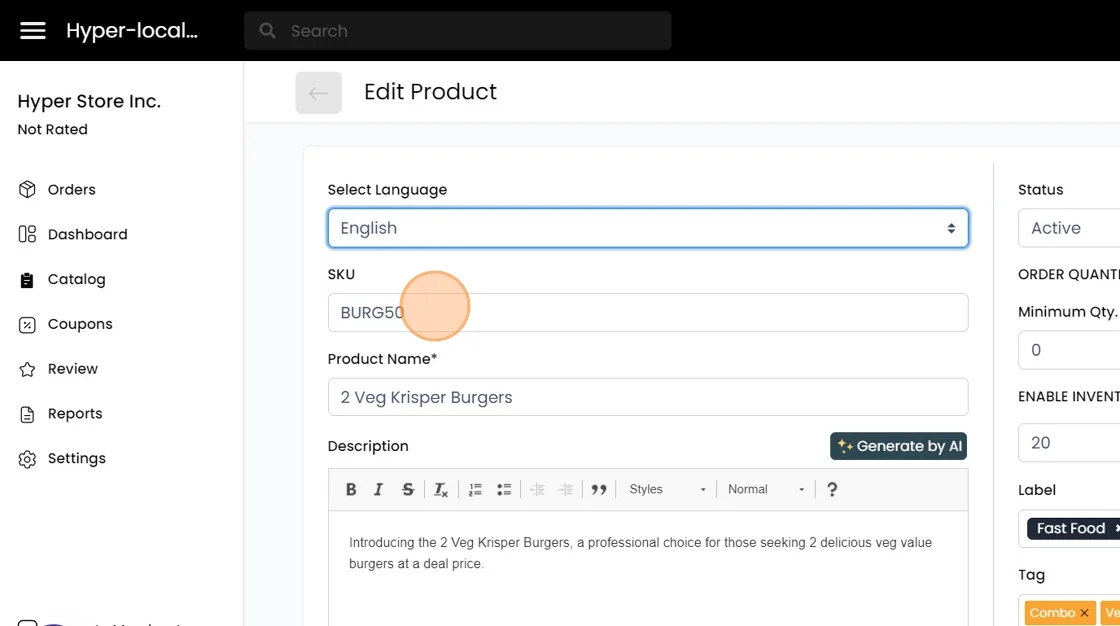This screenshot has width=1120, height=626.
Task: Open the Status dropdown showing Active
Action: point(1070,228)
